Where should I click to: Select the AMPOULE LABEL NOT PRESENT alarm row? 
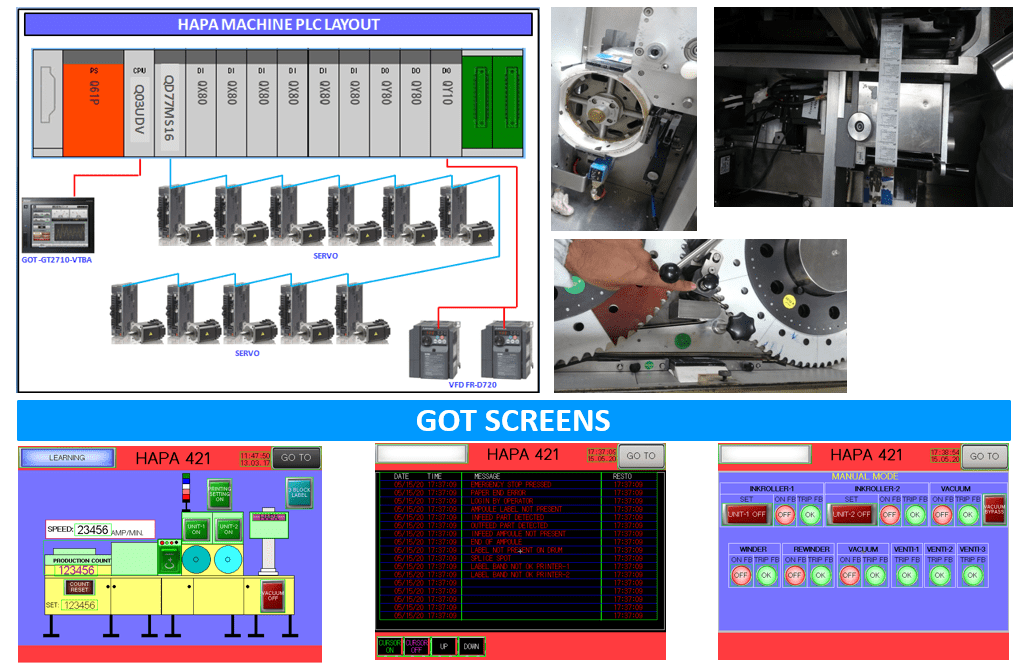coord(520,509)
